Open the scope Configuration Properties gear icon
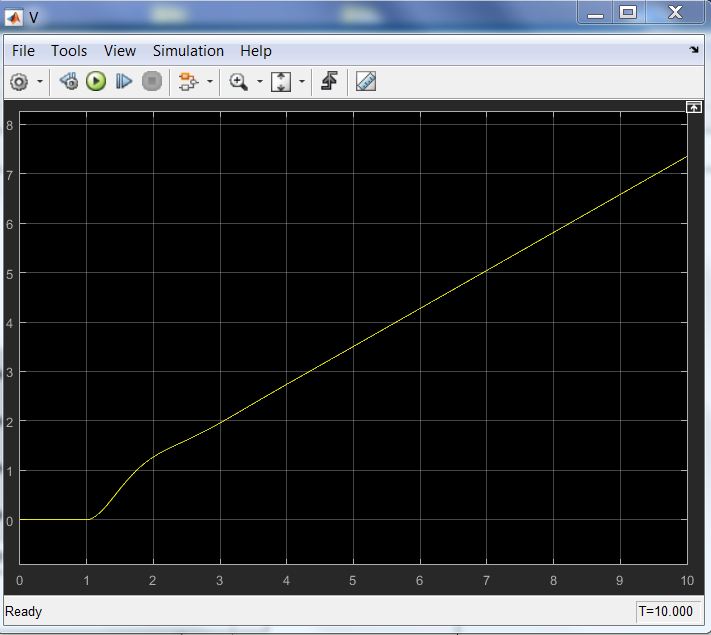The width and height of the screenshot is (711, 635). point(19,82)
